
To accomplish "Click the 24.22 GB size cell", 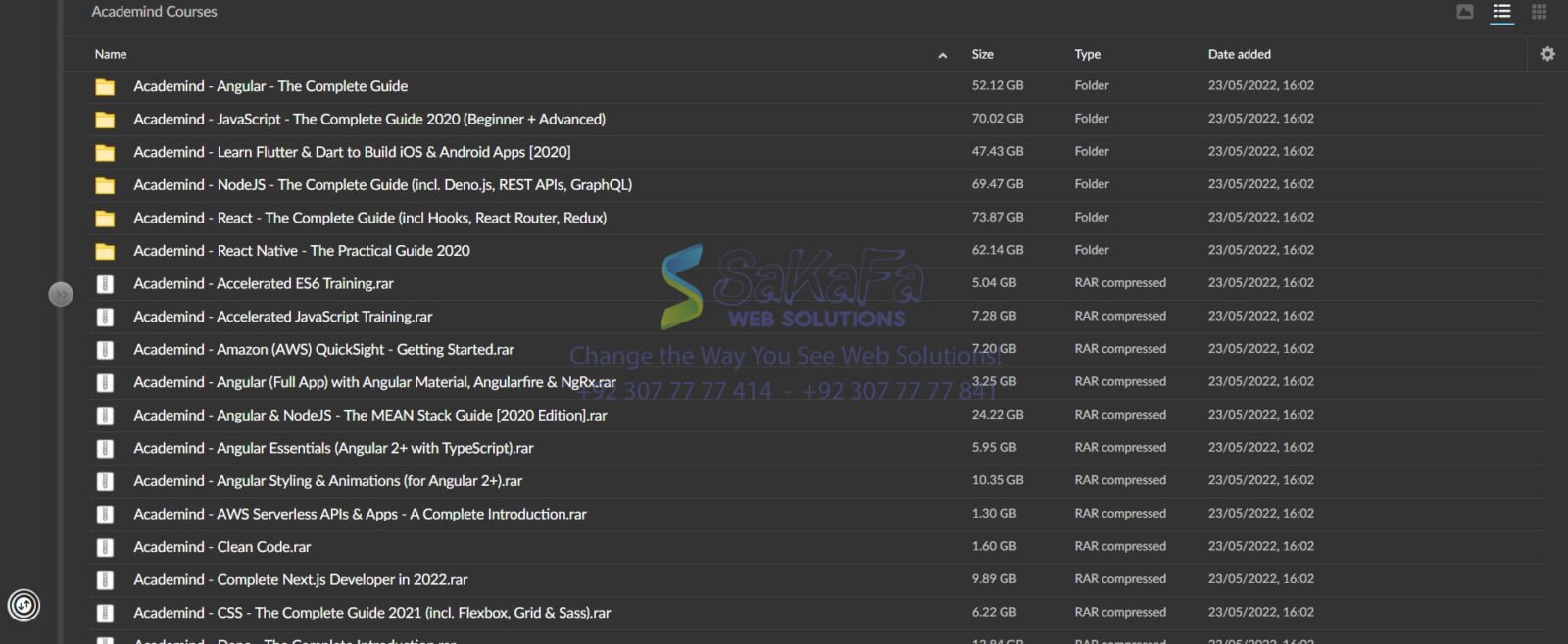I will (997, 415).
